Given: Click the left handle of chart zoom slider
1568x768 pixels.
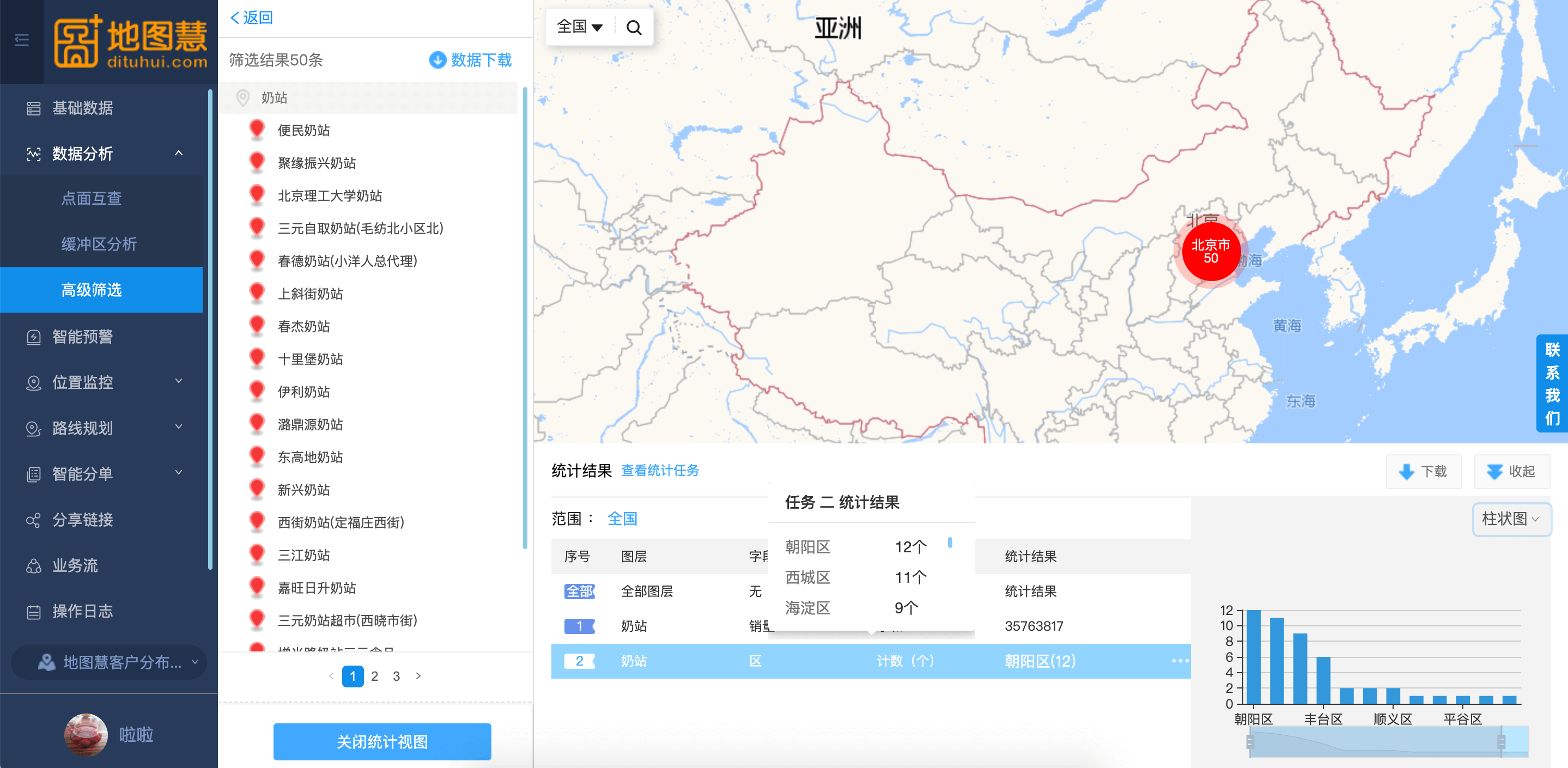Looking at the screenshot, I should click(x=1250, y=741).
